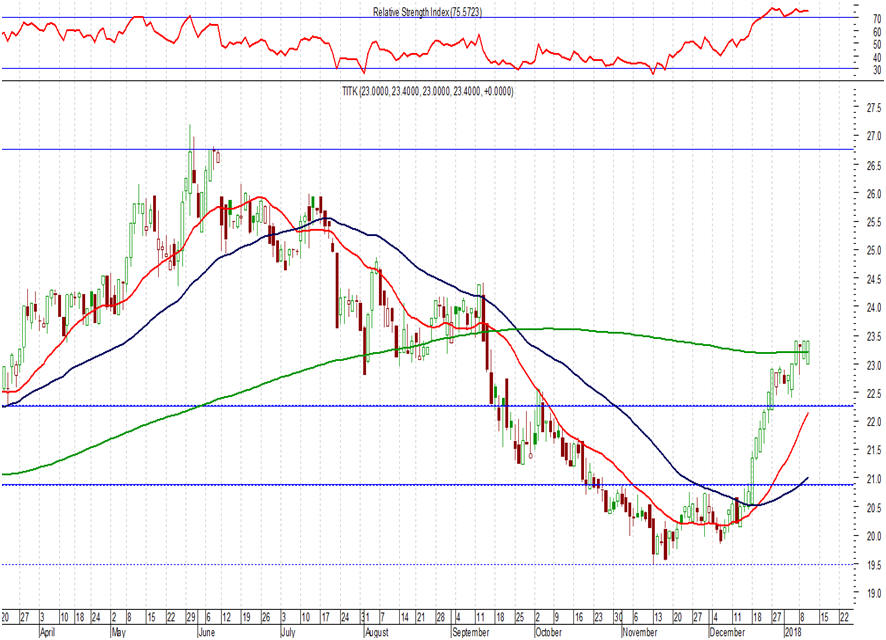886x640 pixels.
Task: Select the 25.5 price axis label
Action: click(x=874, y=223)
